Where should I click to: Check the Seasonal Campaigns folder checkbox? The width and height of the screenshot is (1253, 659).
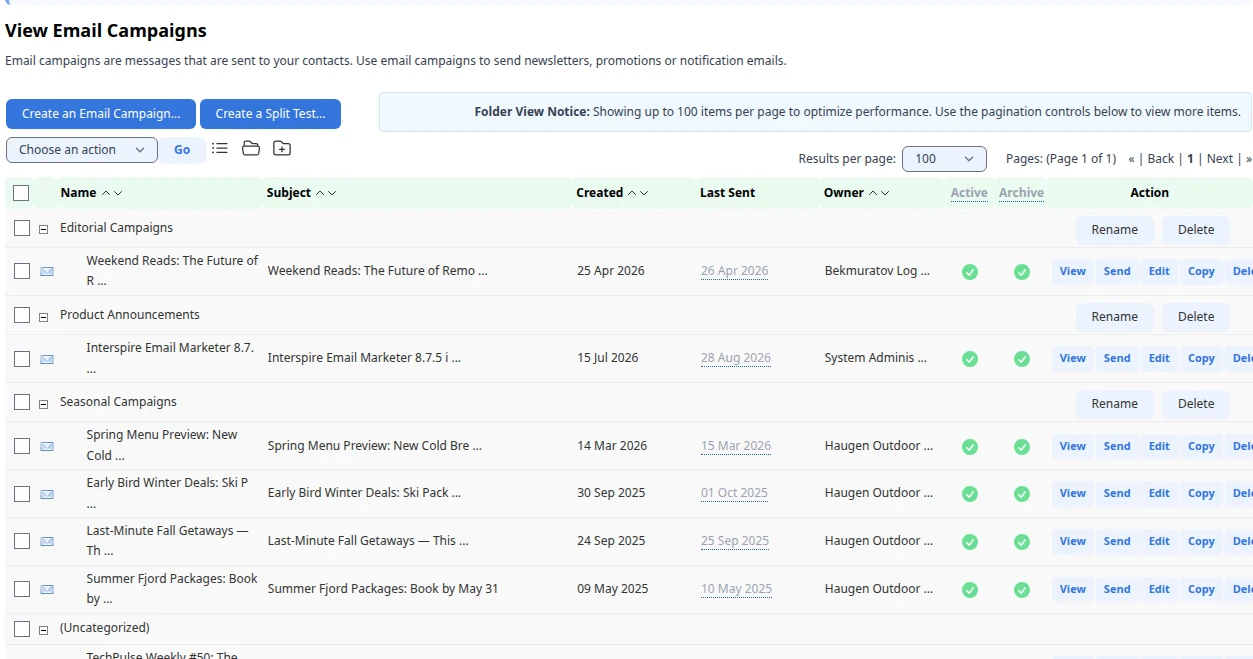(x=22, y=402)
